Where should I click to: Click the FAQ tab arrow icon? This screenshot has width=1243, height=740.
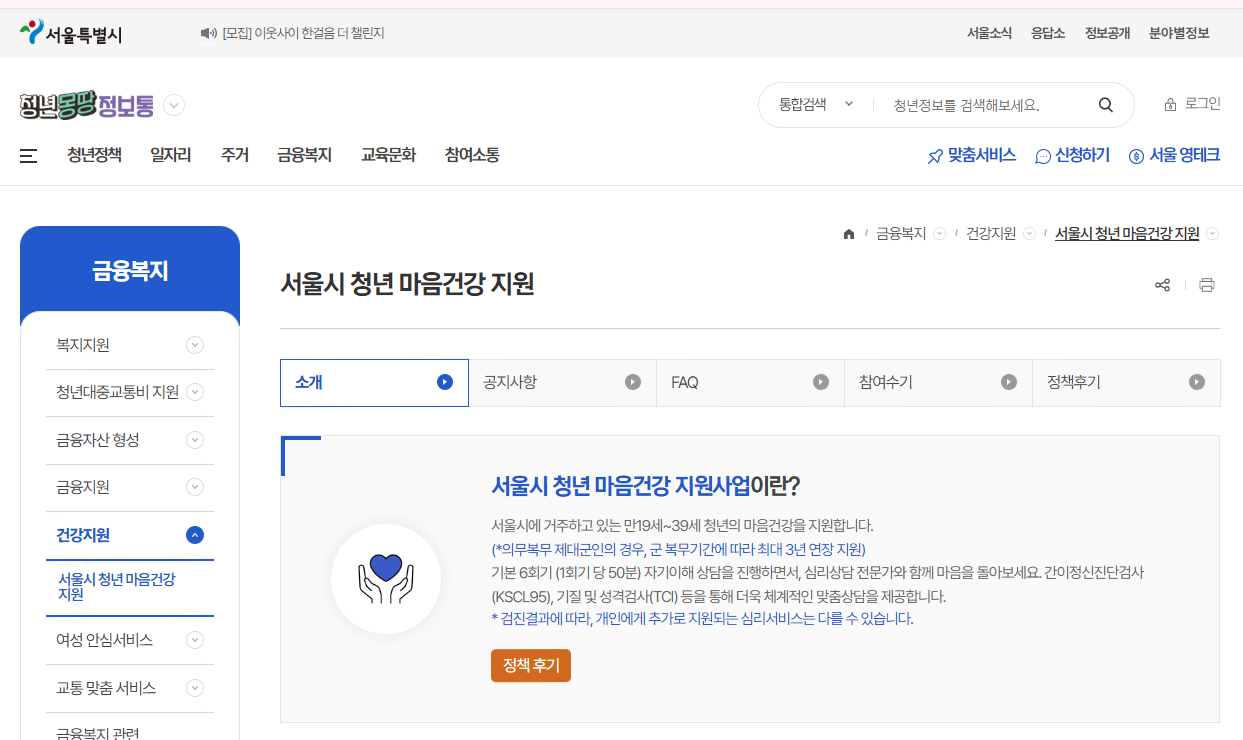pos(821,382)
